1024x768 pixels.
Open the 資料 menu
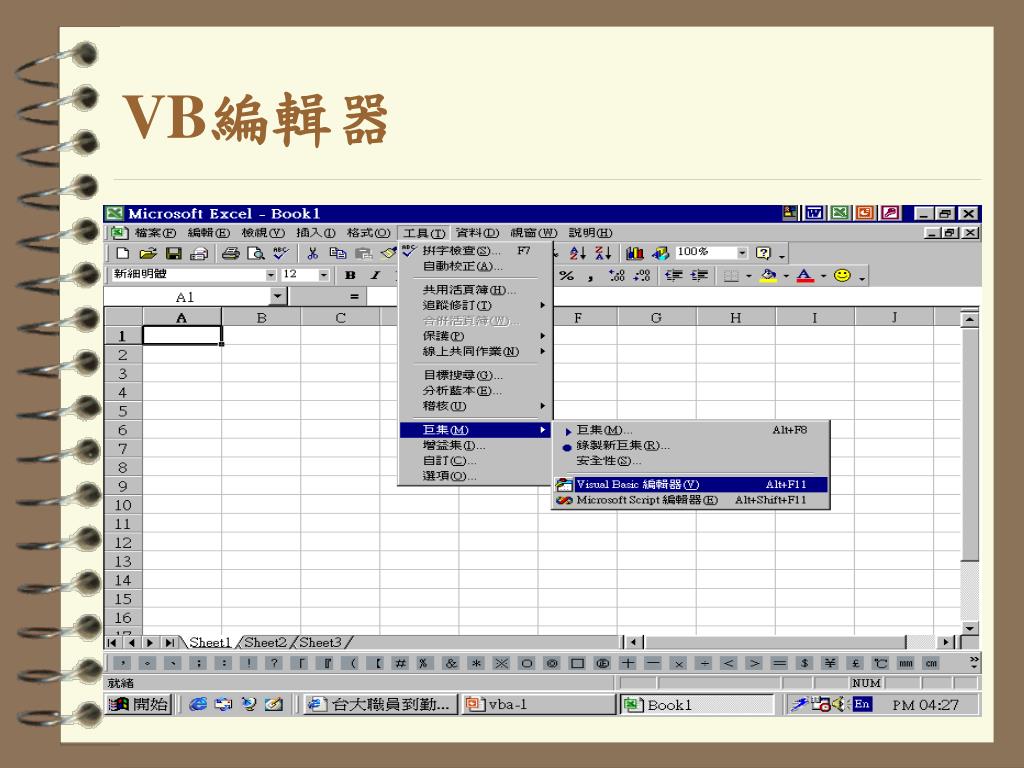[x=477, y=232]
